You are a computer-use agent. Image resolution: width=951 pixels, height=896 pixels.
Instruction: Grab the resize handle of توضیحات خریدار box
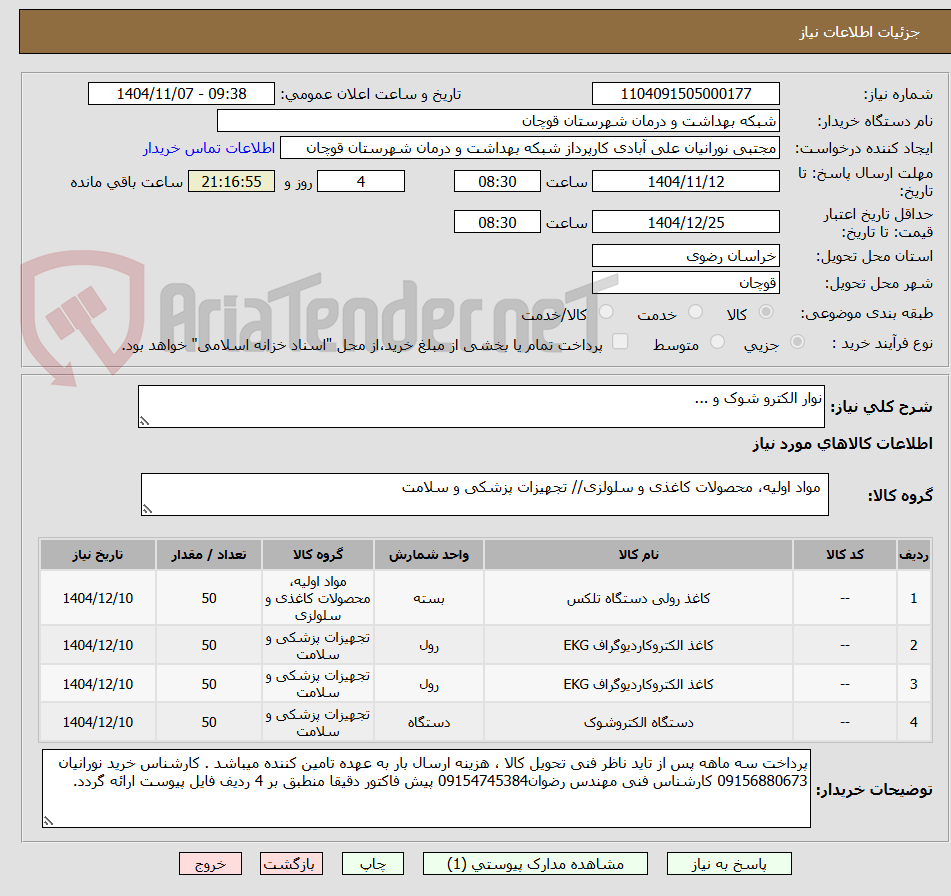[x=49, y=821]
